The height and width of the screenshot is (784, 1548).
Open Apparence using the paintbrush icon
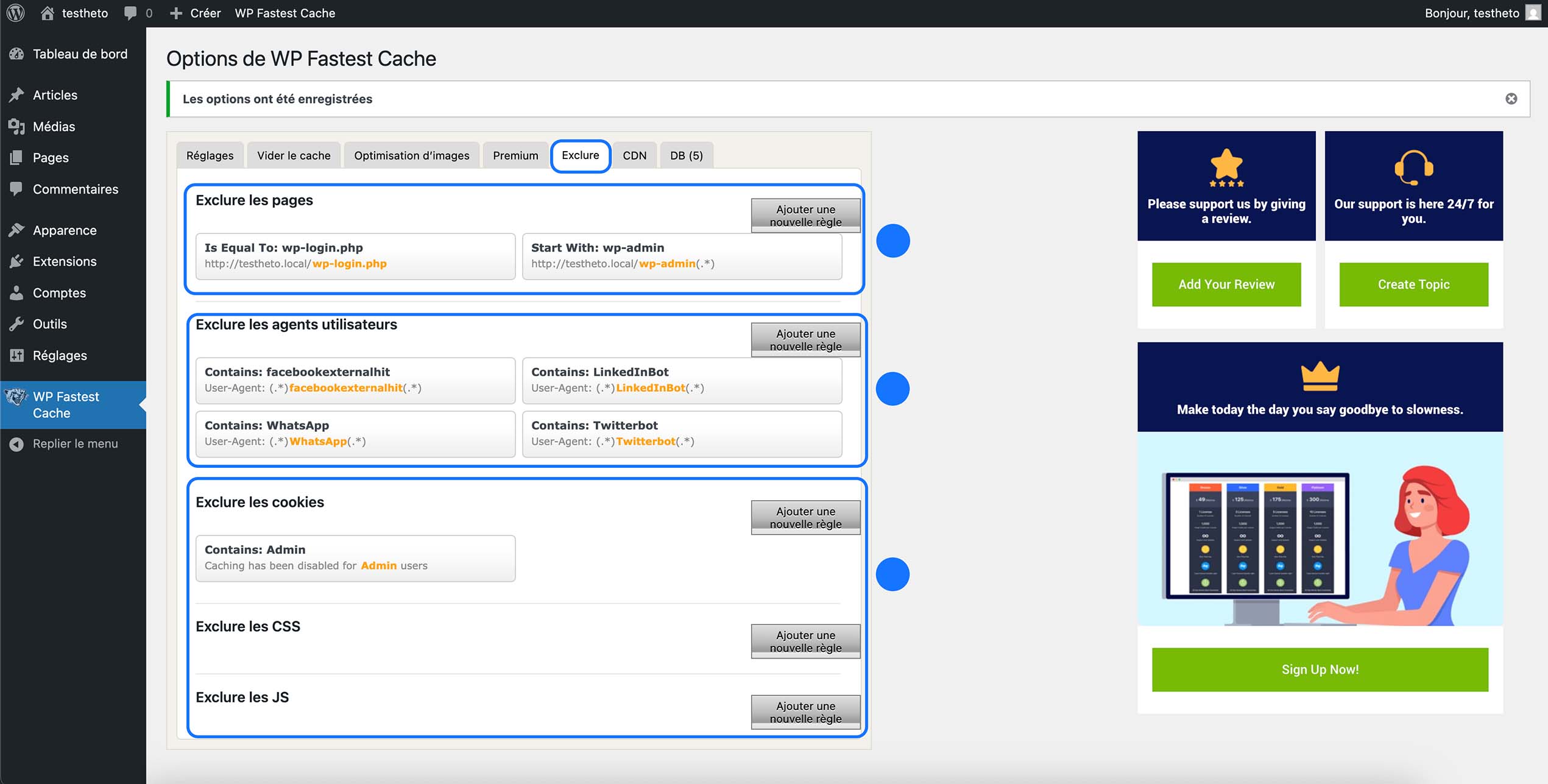[x=16, y=230]
